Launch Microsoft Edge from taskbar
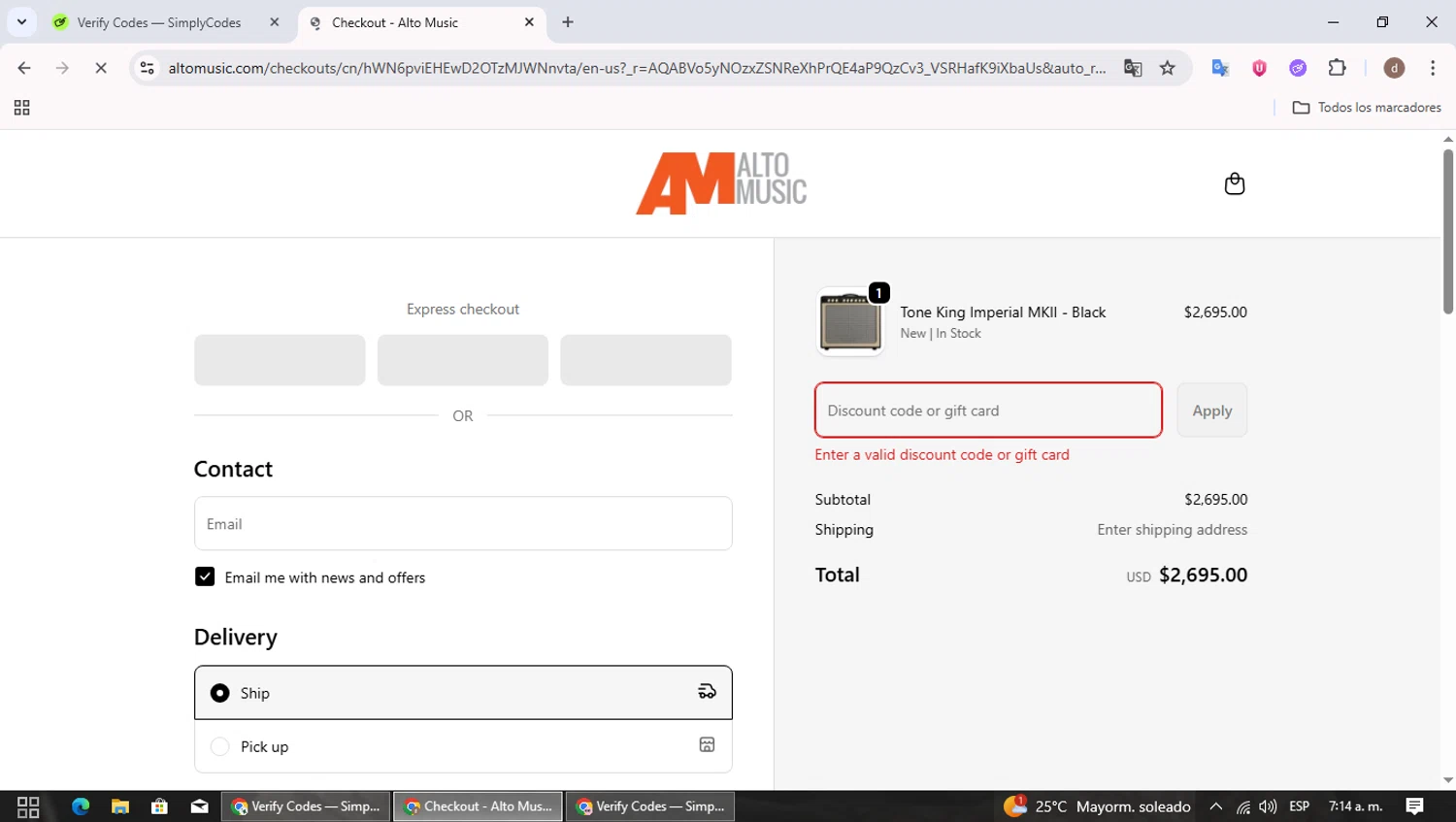Screen dimensions: 1456x822 [81, 806]
